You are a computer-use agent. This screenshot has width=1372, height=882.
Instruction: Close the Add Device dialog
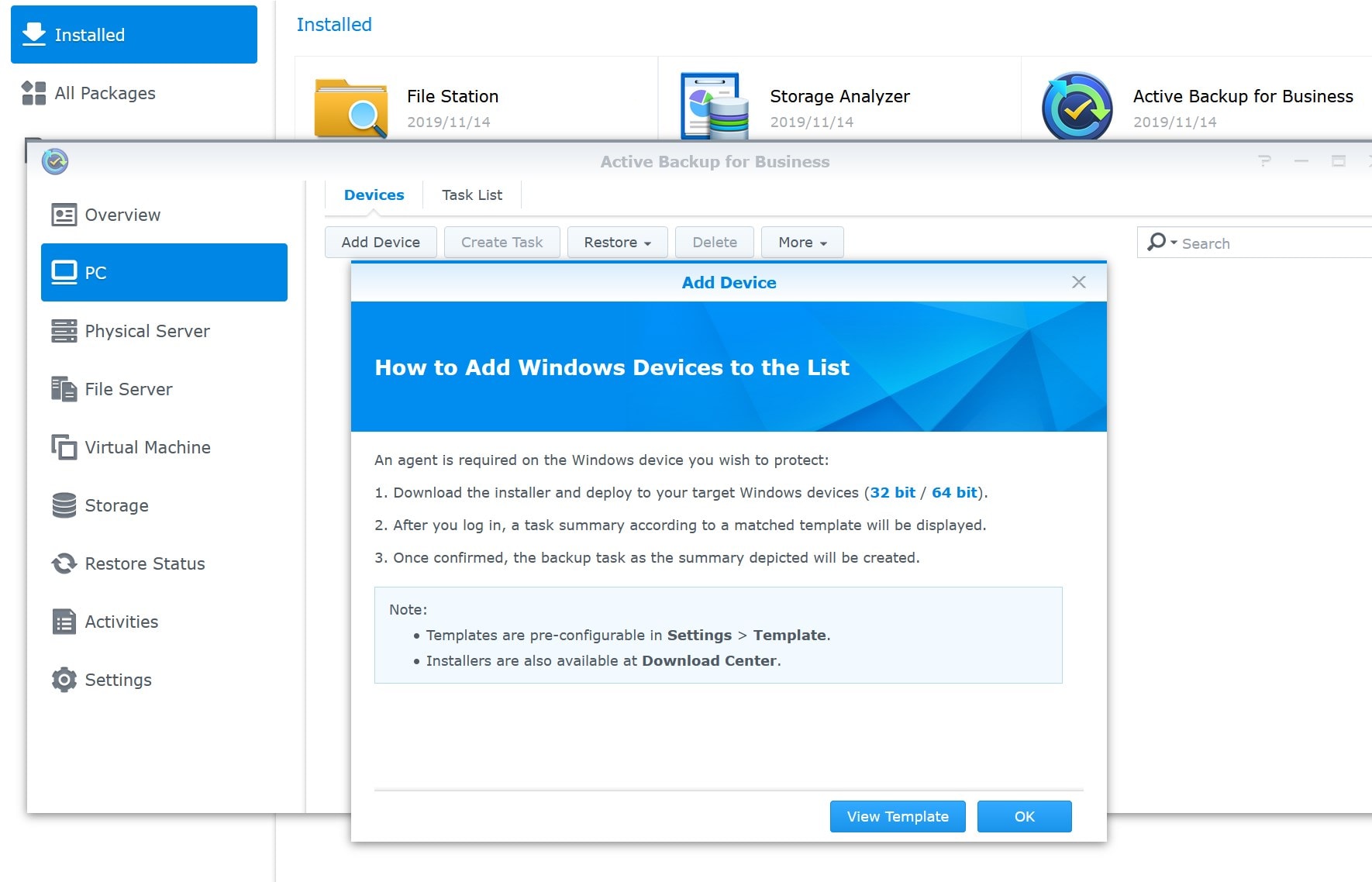coord(1078,282)
